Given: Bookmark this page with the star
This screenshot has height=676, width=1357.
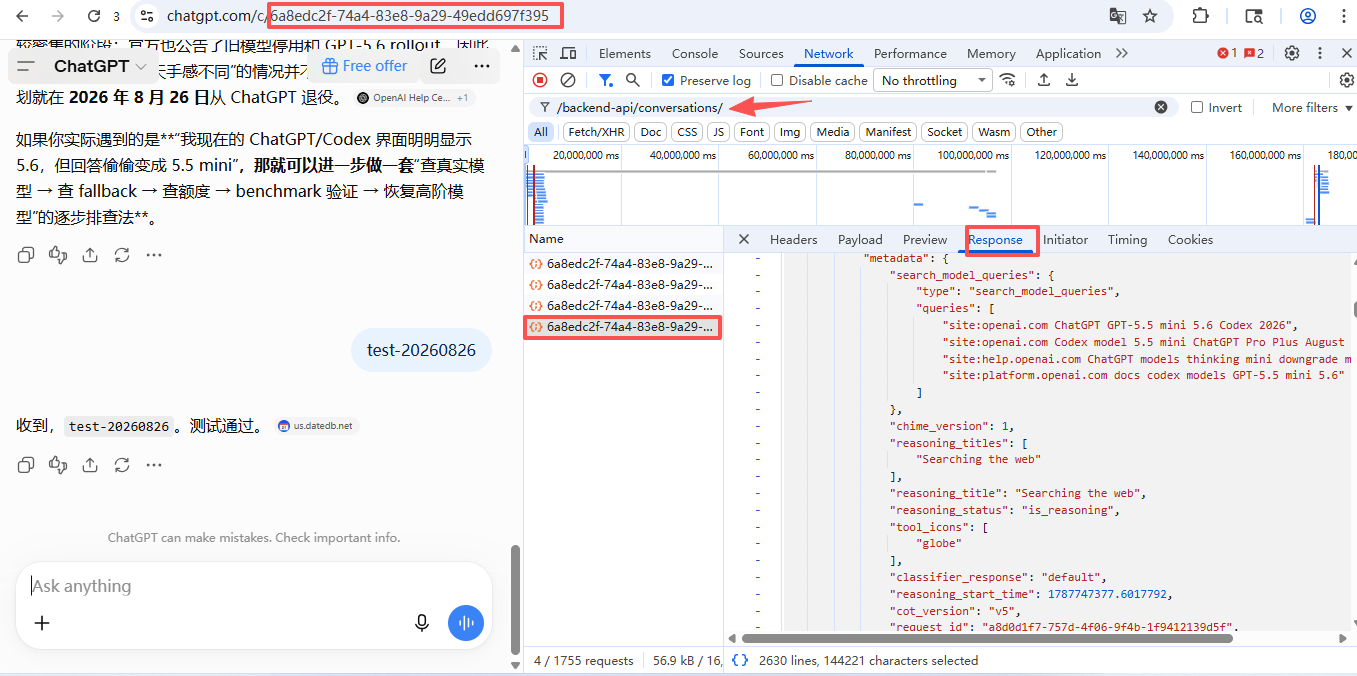Looking at the screenshot, I should (1150, 16).
